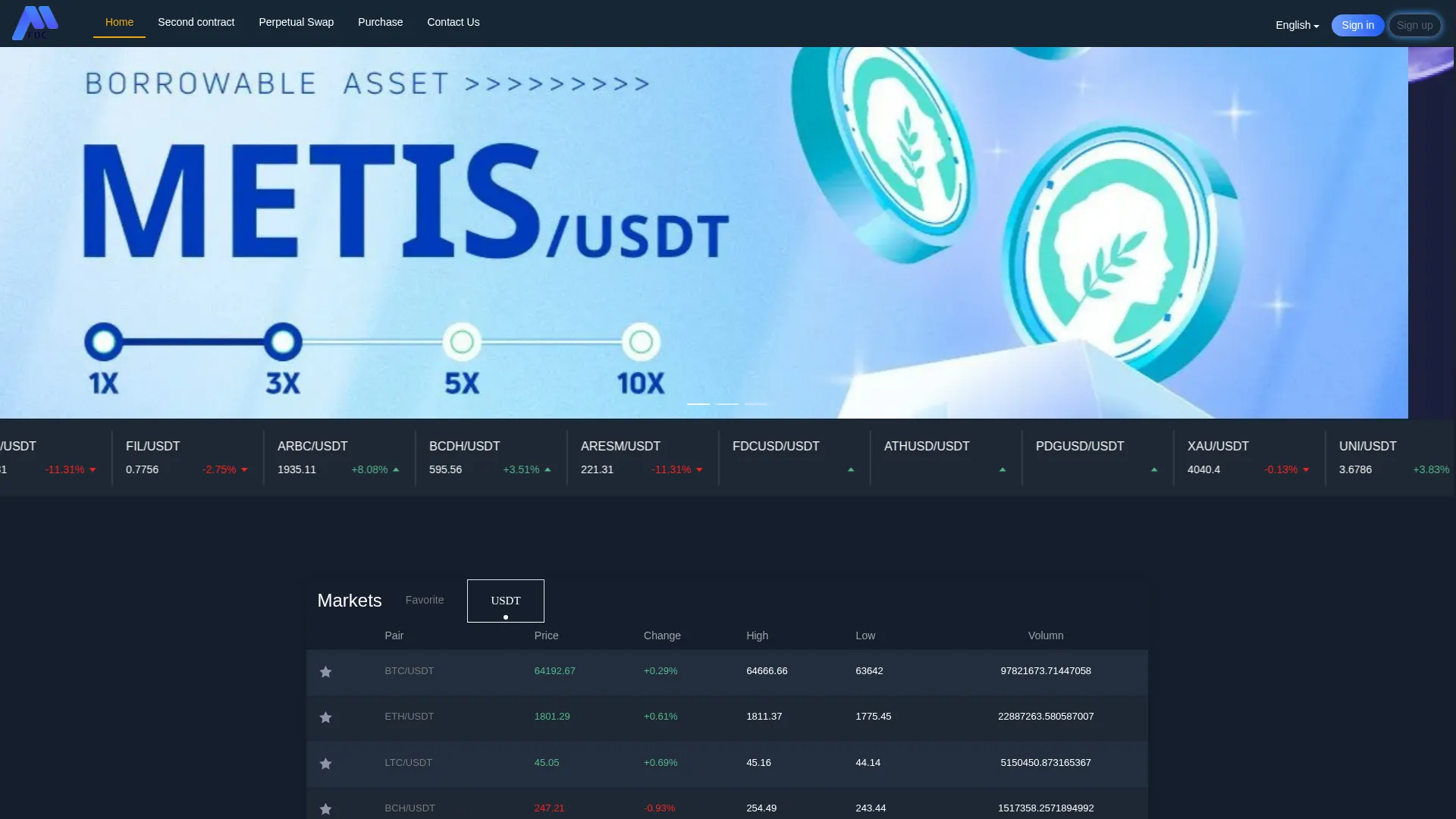Open the Contact Us page

(x=453, y=22)
